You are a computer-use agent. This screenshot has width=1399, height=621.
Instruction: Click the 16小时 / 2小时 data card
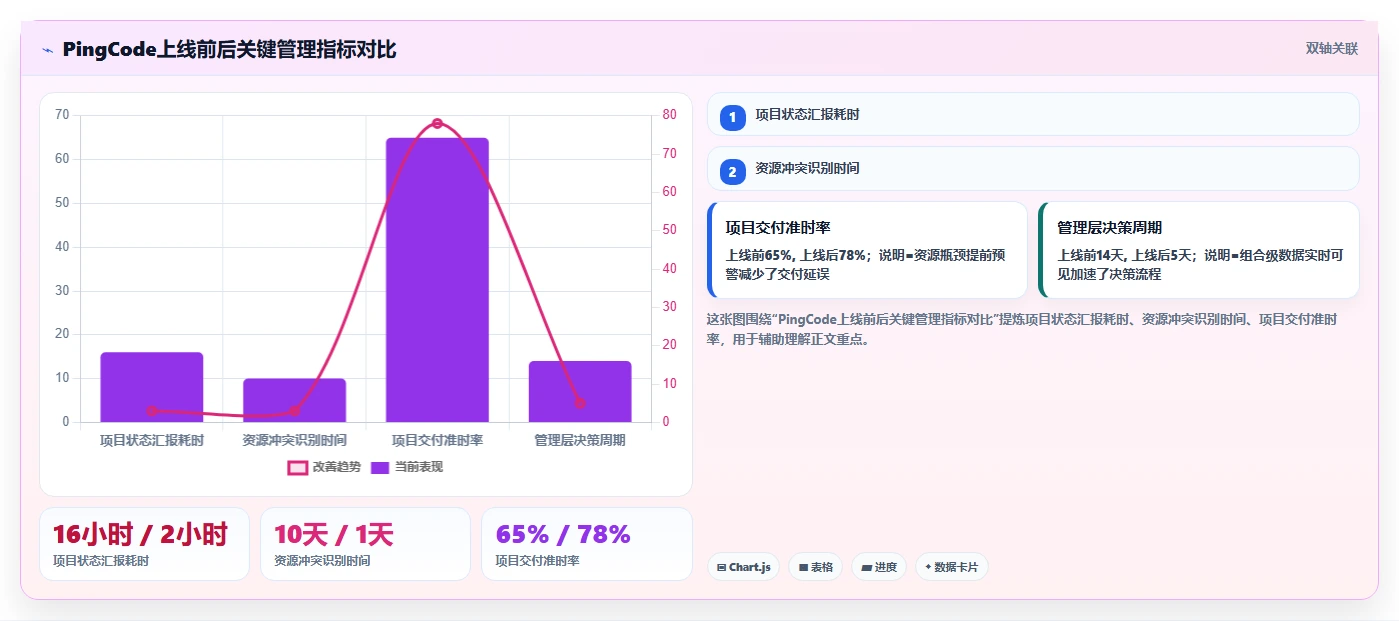144,544
